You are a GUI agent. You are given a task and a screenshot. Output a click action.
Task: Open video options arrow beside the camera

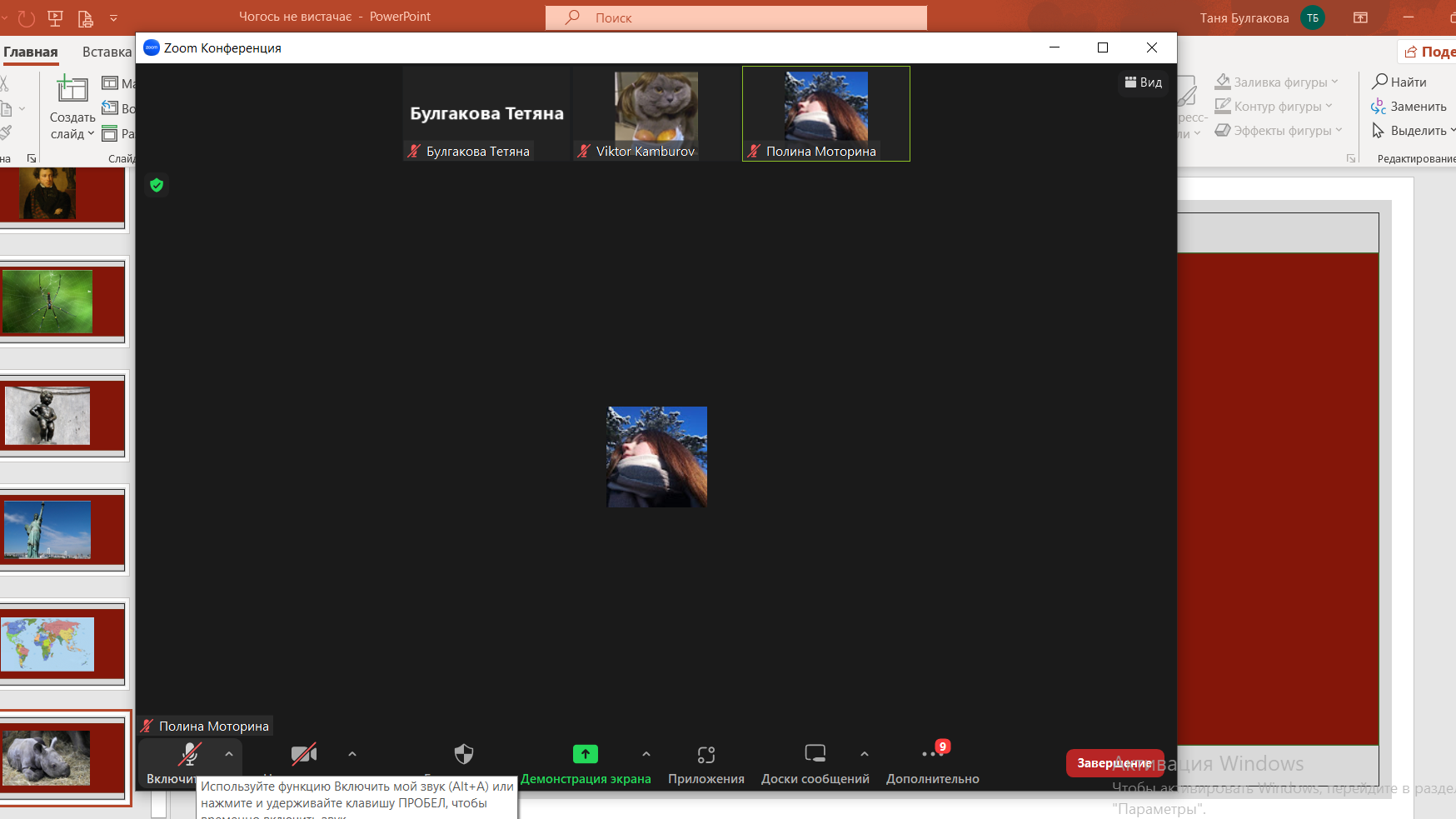(352, 754)
